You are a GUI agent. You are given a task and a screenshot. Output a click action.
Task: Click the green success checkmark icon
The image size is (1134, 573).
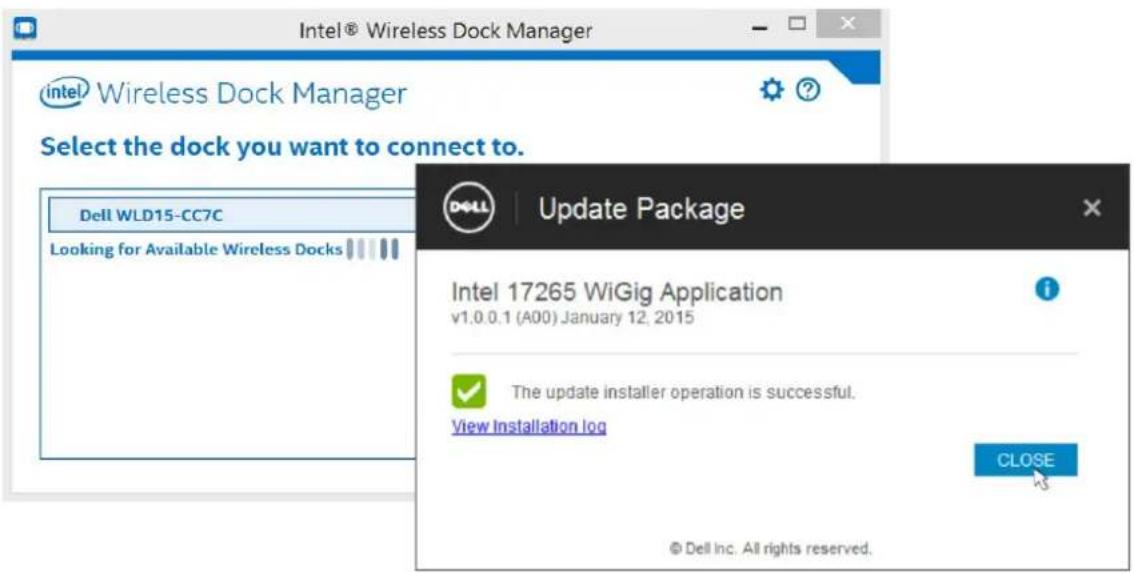pos(469,392)
